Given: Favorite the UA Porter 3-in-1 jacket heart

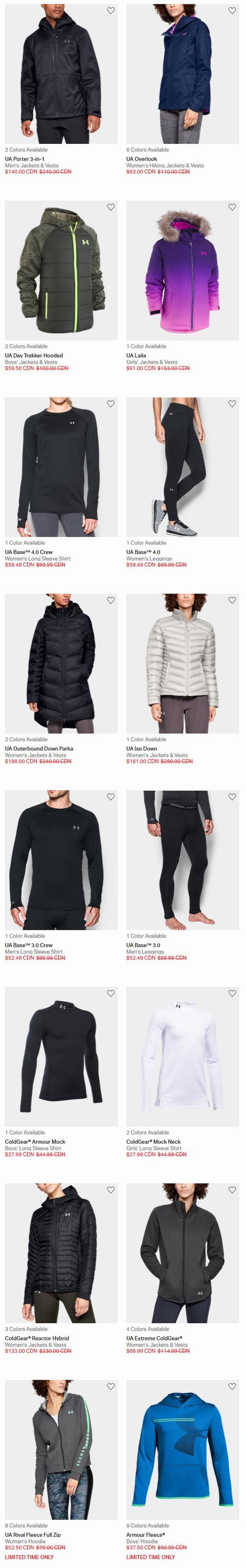Looking at the screenshot, I should [x=110, y=10].
